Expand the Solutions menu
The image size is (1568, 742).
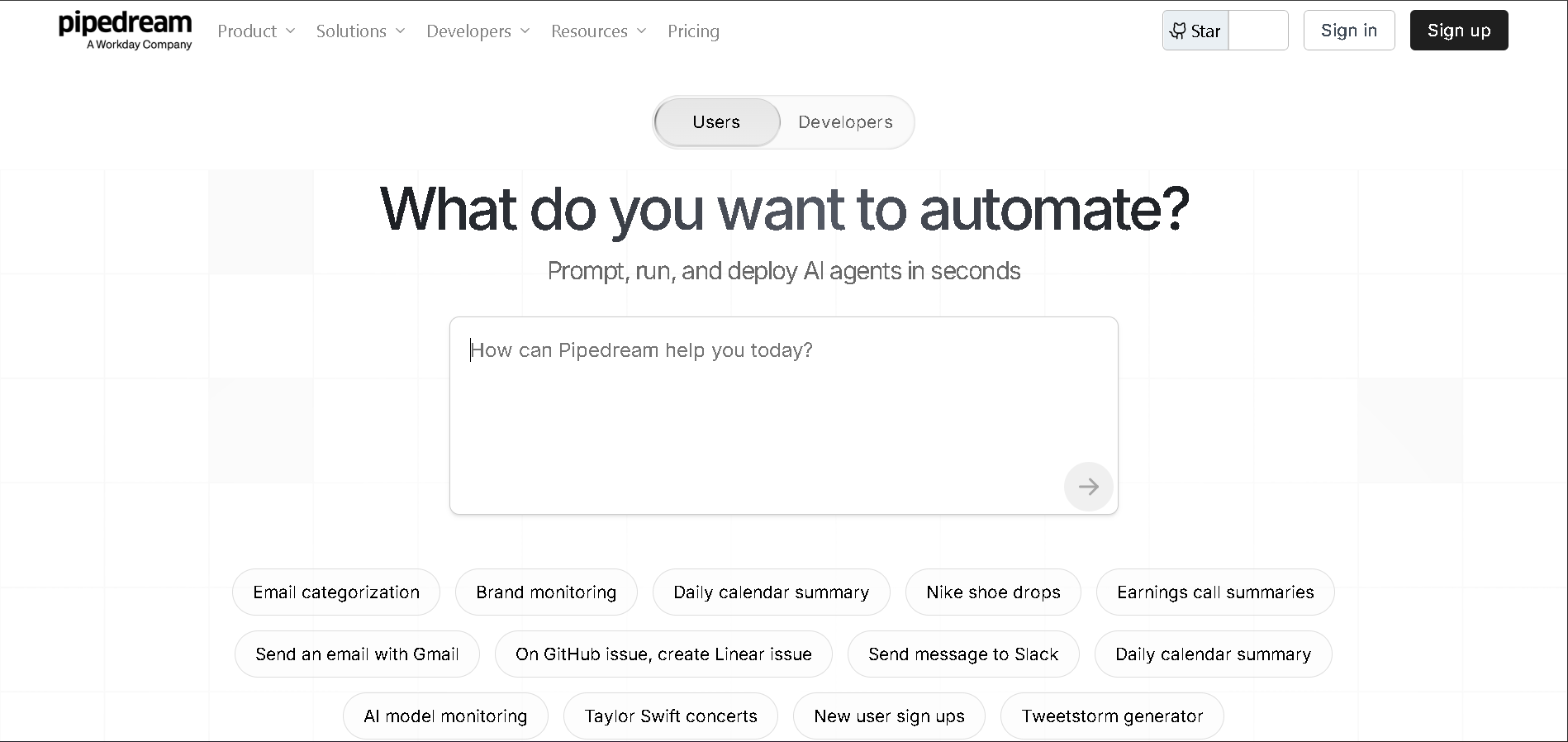(360, 31)
